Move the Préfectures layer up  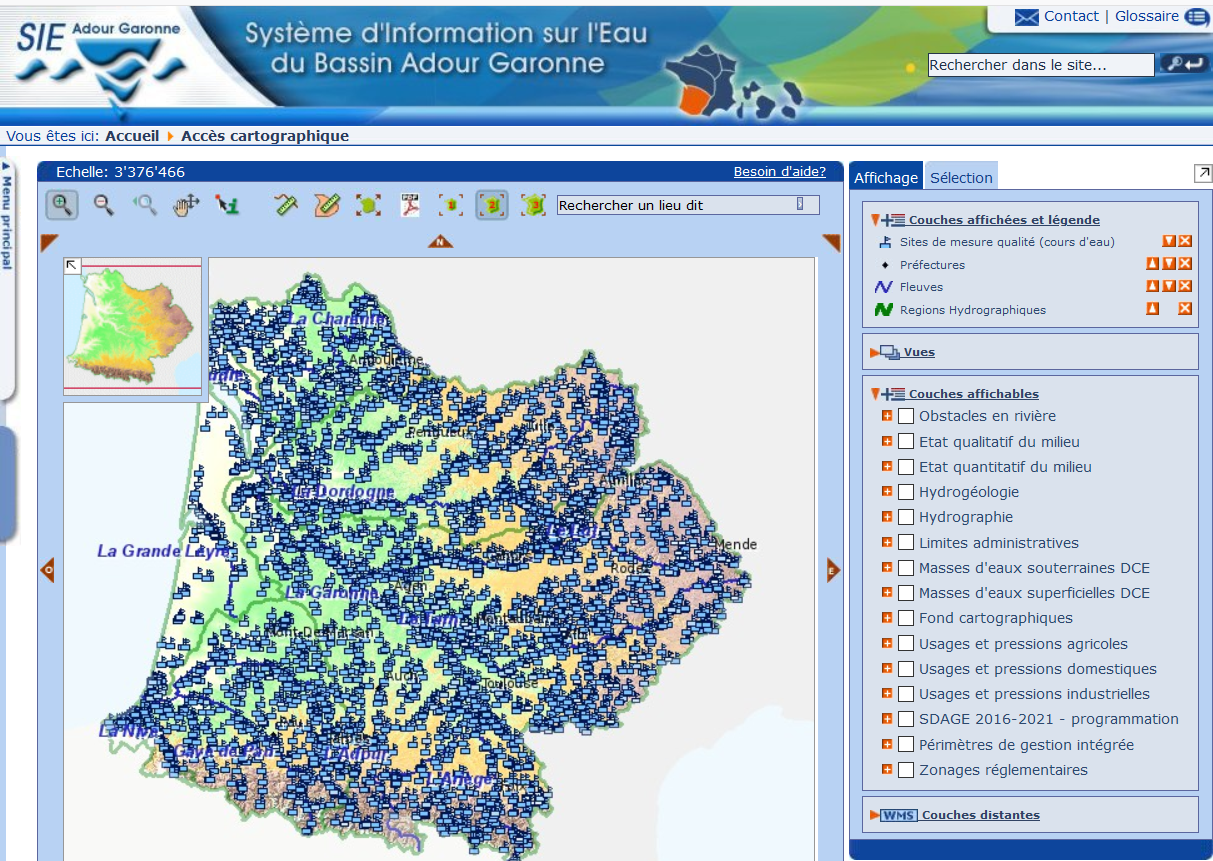pos(1152,264)
